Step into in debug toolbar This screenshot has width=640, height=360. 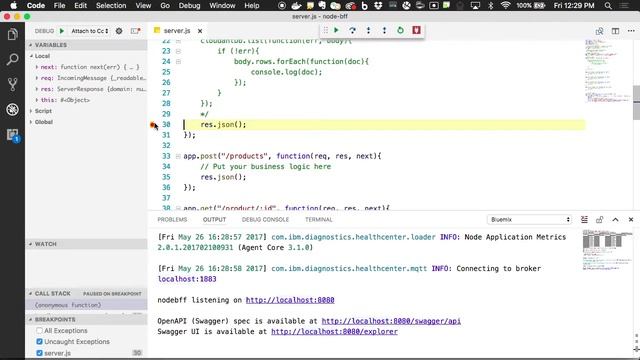(x=368, y=30)
